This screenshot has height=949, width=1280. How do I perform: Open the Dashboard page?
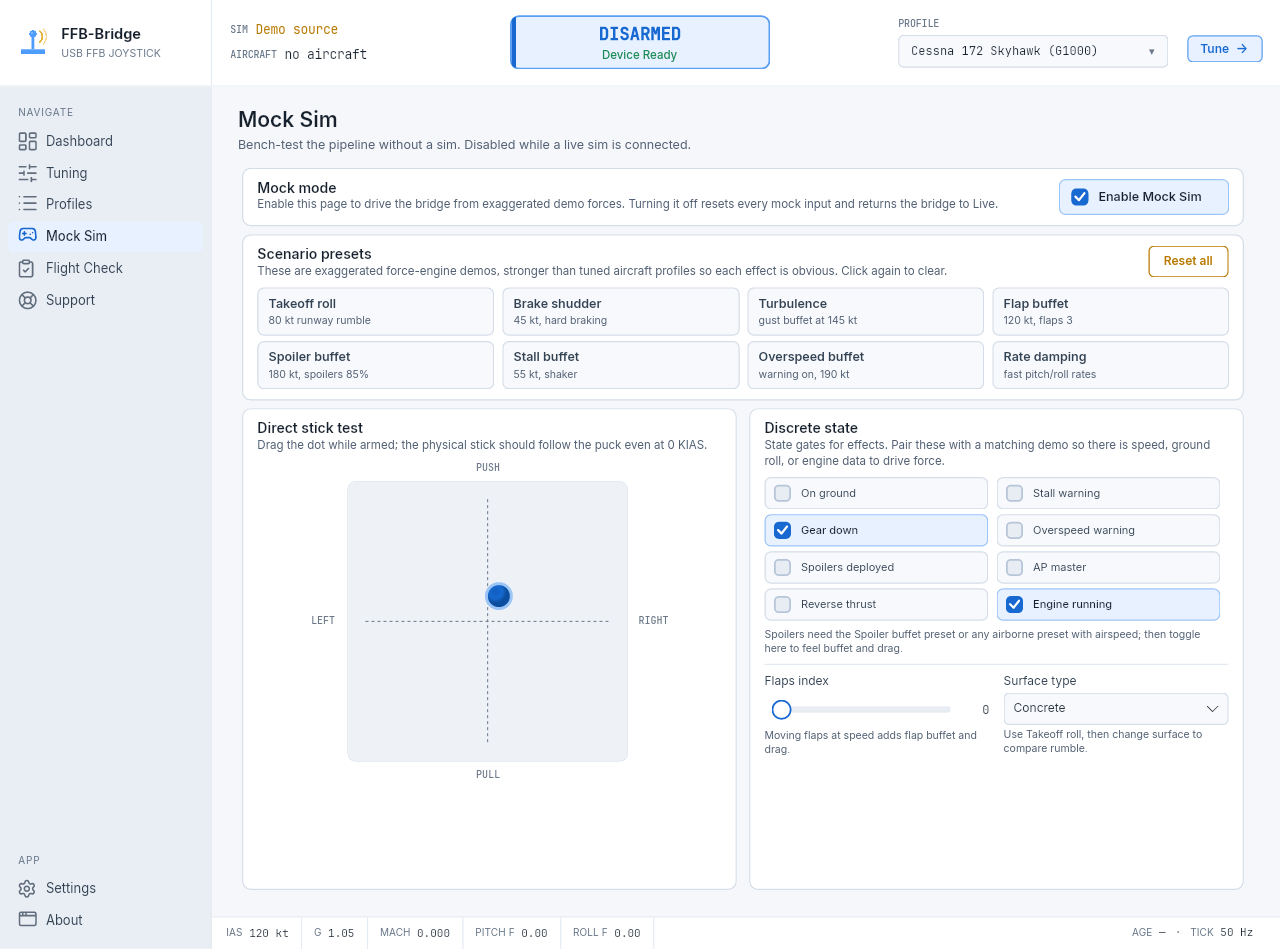[x=105, y=141]
